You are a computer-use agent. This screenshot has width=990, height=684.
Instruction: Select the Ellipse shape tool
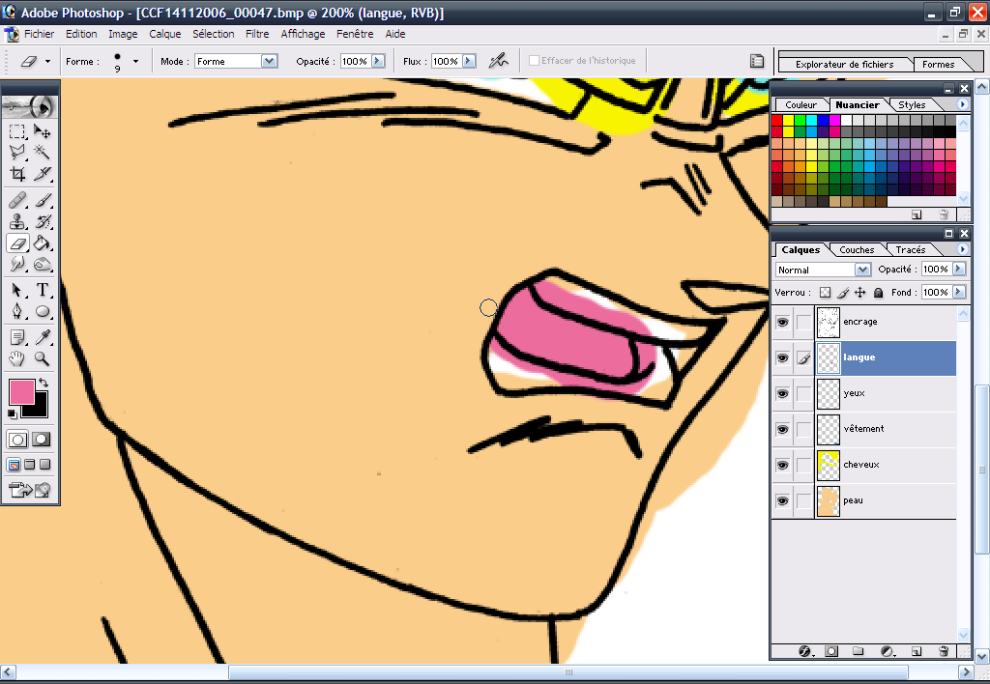42,311
